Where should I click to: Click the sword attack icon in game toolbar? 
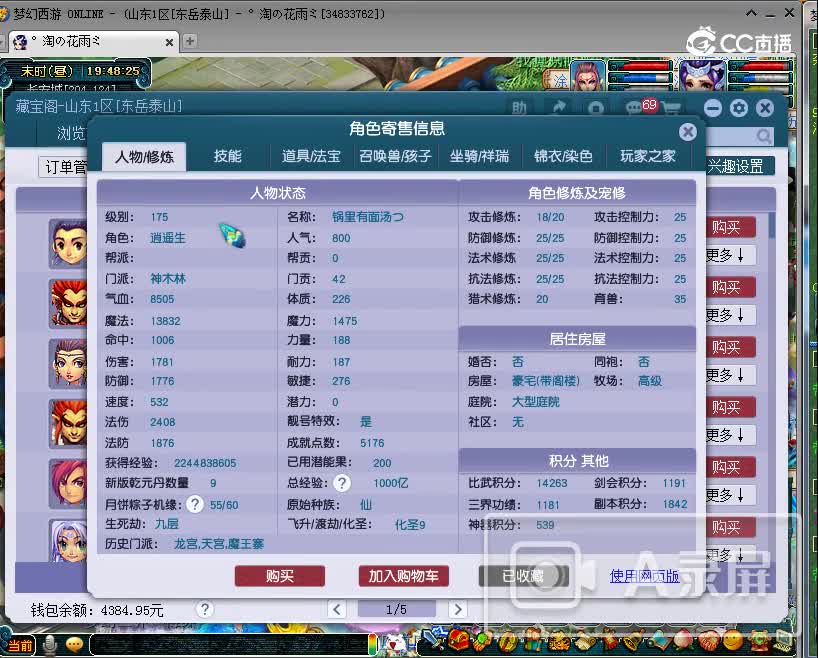click(x=431, y=640)
